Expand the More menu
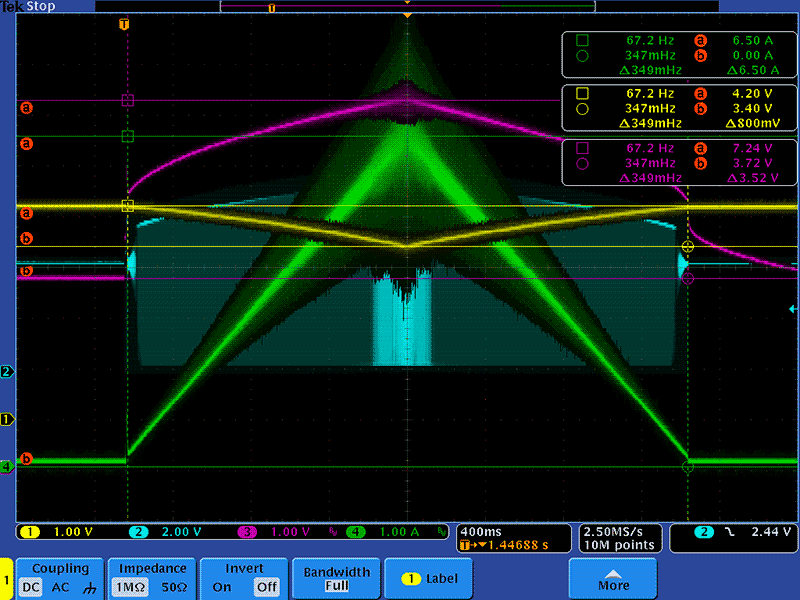This screenshot has width=800, height=600. (x=613, y=579)
